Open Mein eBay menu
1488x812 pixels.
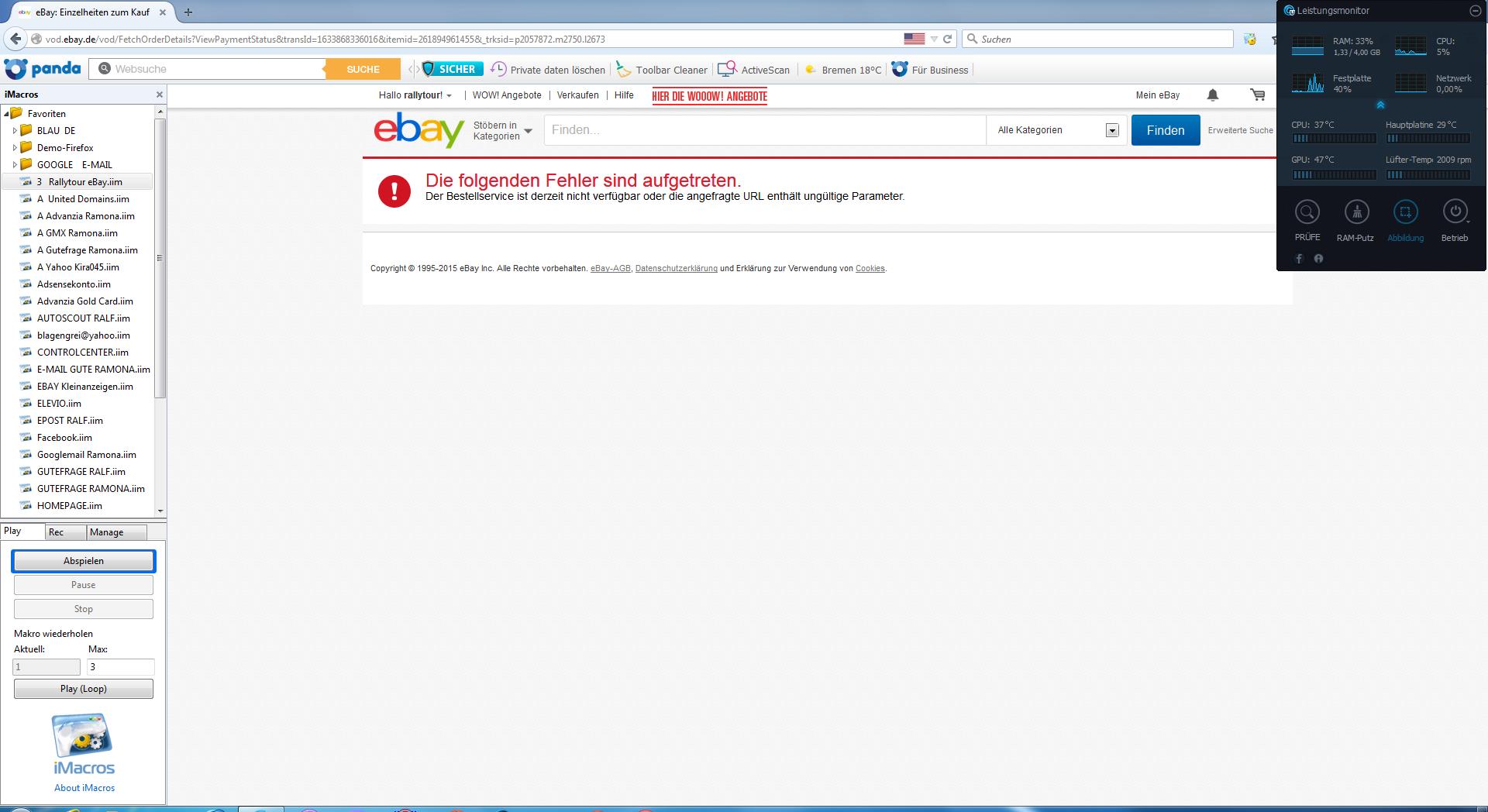[x=1158, y=95]
